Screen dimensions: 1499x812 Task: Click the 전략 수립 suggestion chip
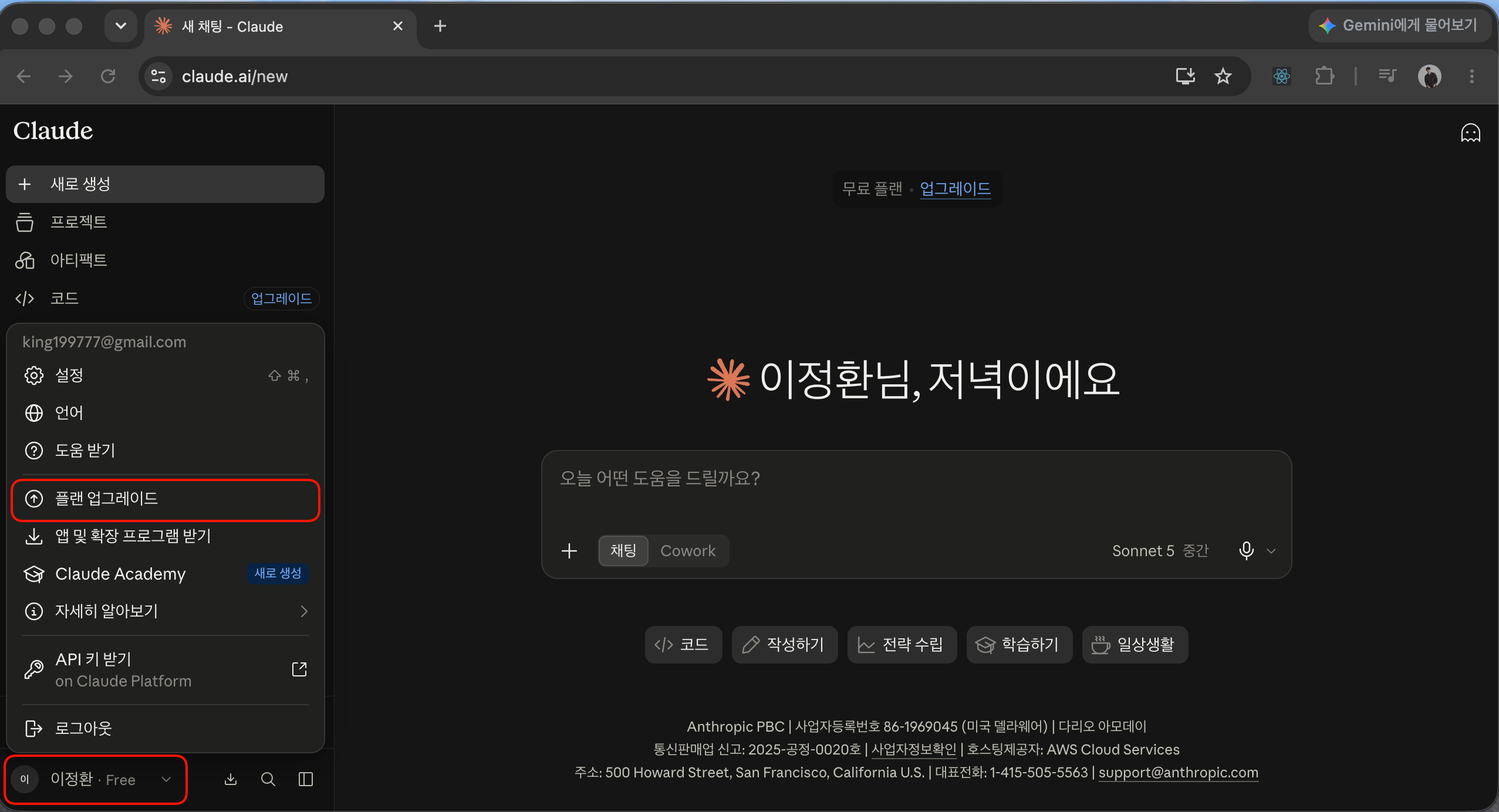tap(902, 645)
